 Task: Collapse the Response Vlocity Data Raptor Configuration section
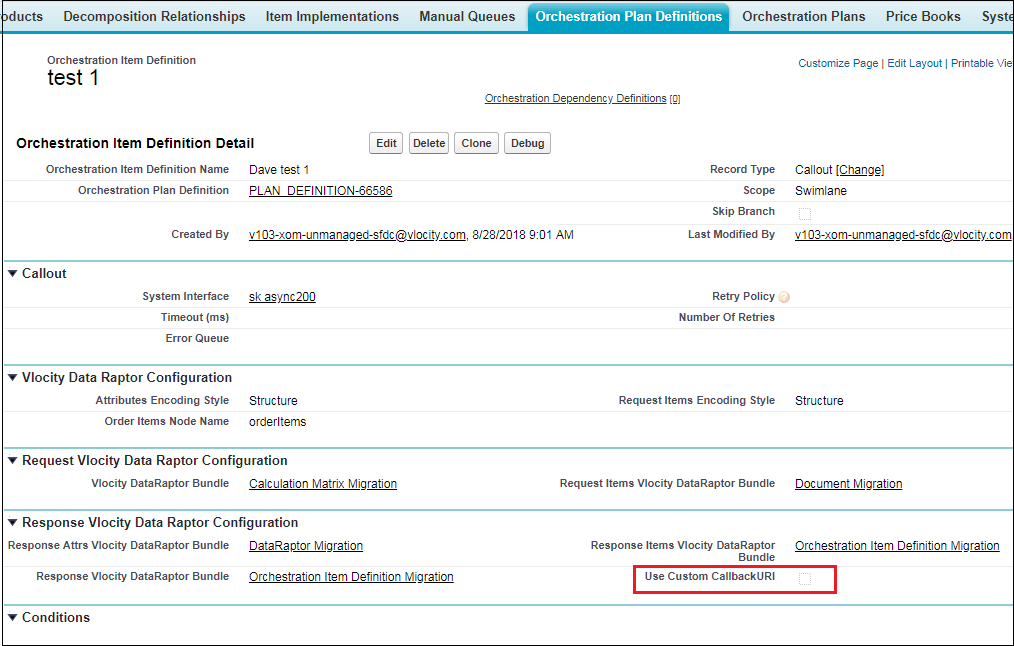(12, 522)
